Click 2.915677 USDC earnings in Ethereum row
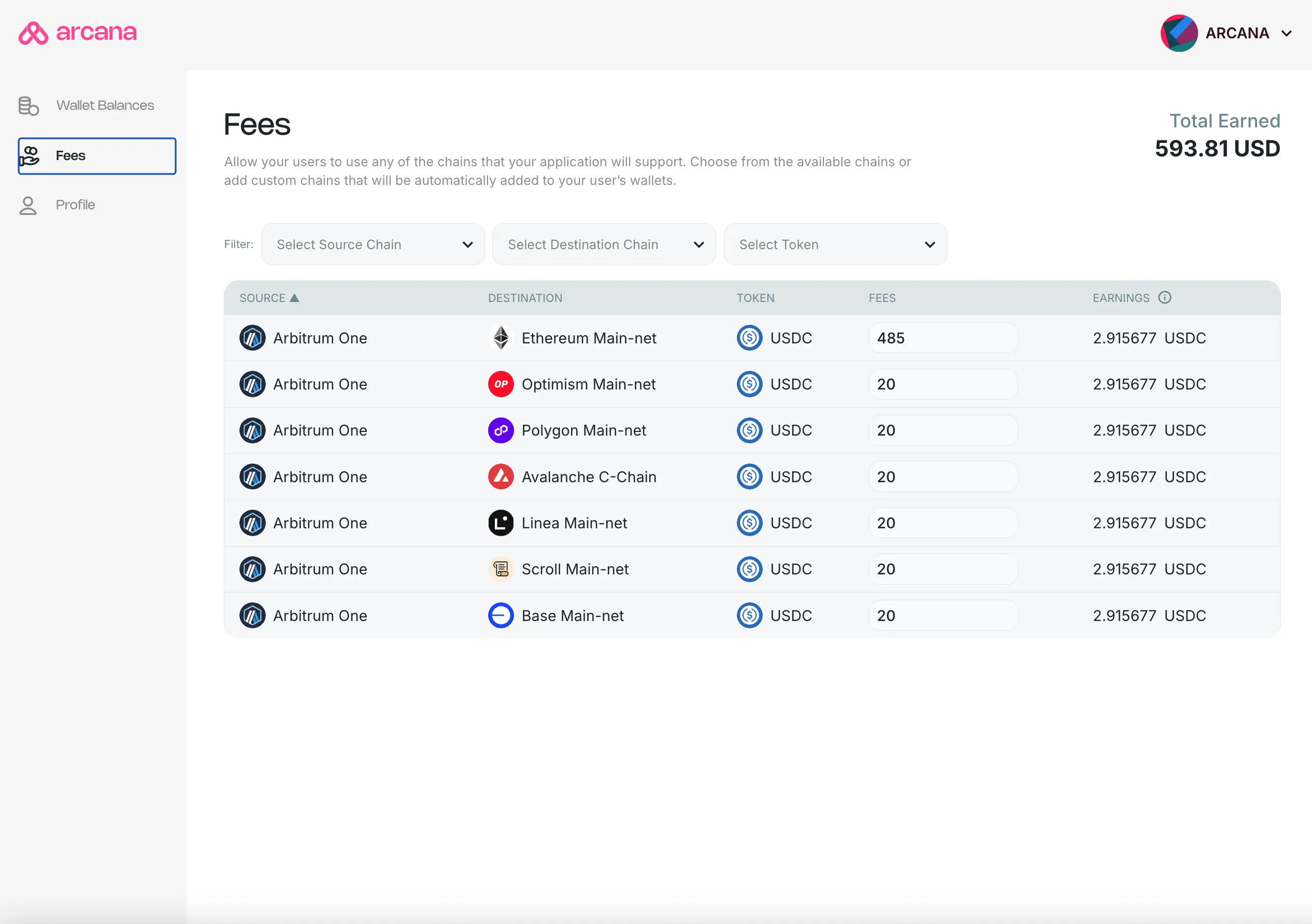1312x924 pixels. pyautogui.click(x=1149, y=339)
